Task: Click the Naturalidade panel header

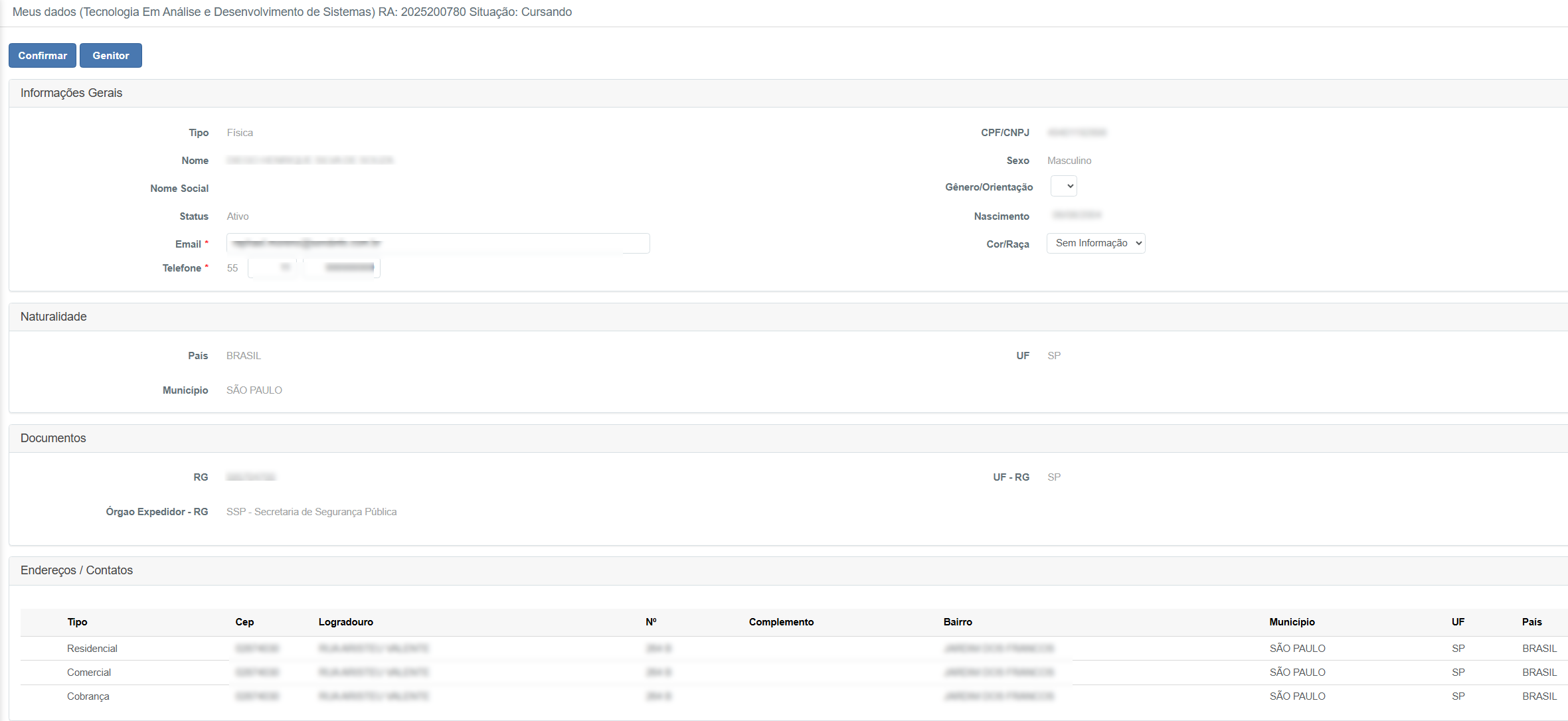Action: (x=54, y=317)
